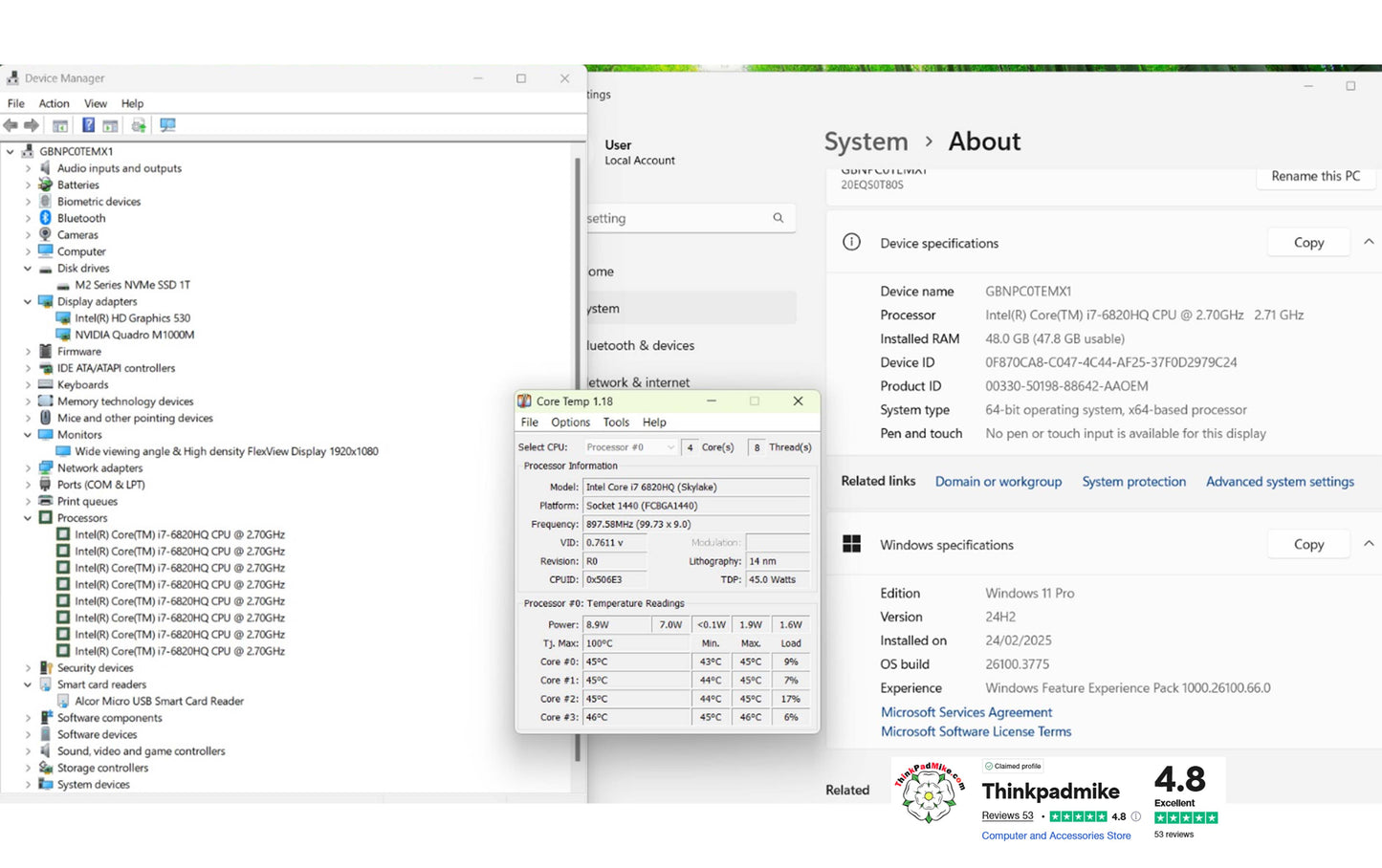Viewport: 1382px width, 868px height.
Task: Collapse the Smart card readers node
Action: click(x=28, y=684)
